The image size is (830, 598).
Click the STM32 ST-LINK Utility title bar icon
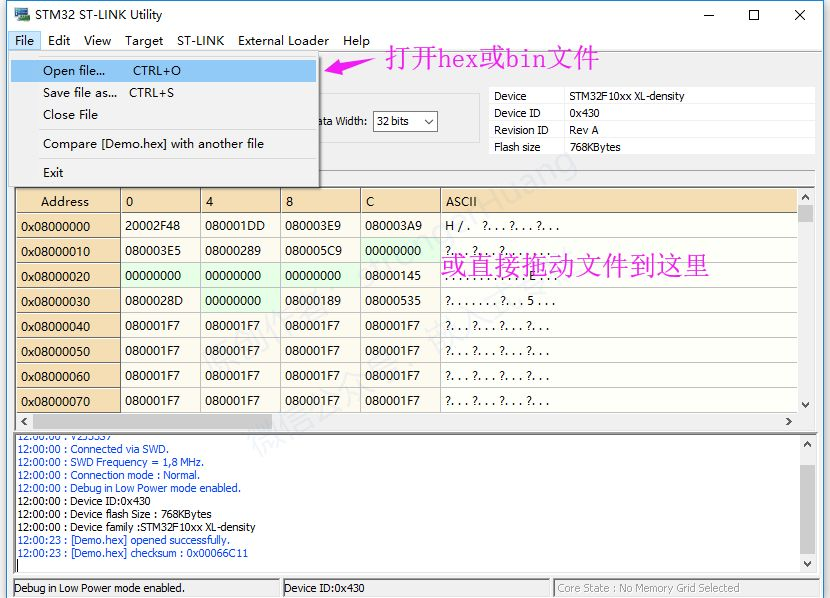click(x=22, y=14)
